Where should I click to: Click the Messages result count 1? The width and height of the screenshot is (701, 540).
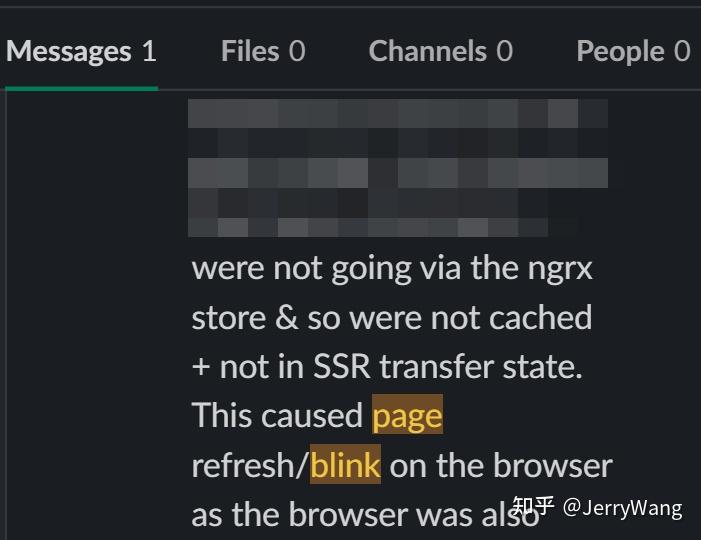pos(149,51)
